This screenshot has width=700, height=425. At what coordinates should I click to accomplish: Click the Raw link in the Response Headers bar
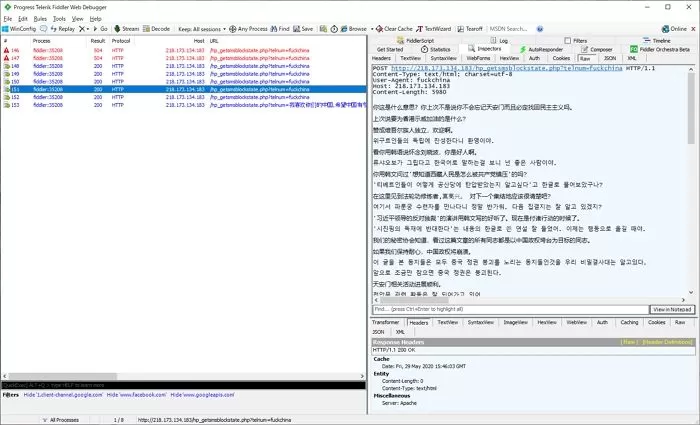pyautogui.click(x=629, y=342)
